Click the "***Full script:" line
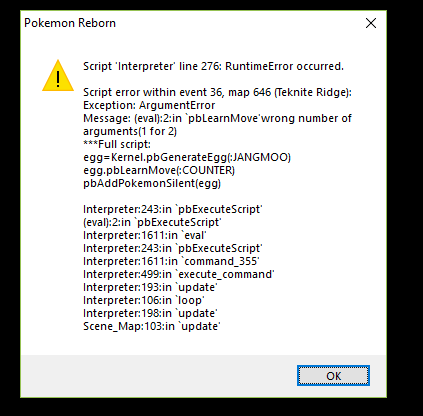 click(117, 144)
